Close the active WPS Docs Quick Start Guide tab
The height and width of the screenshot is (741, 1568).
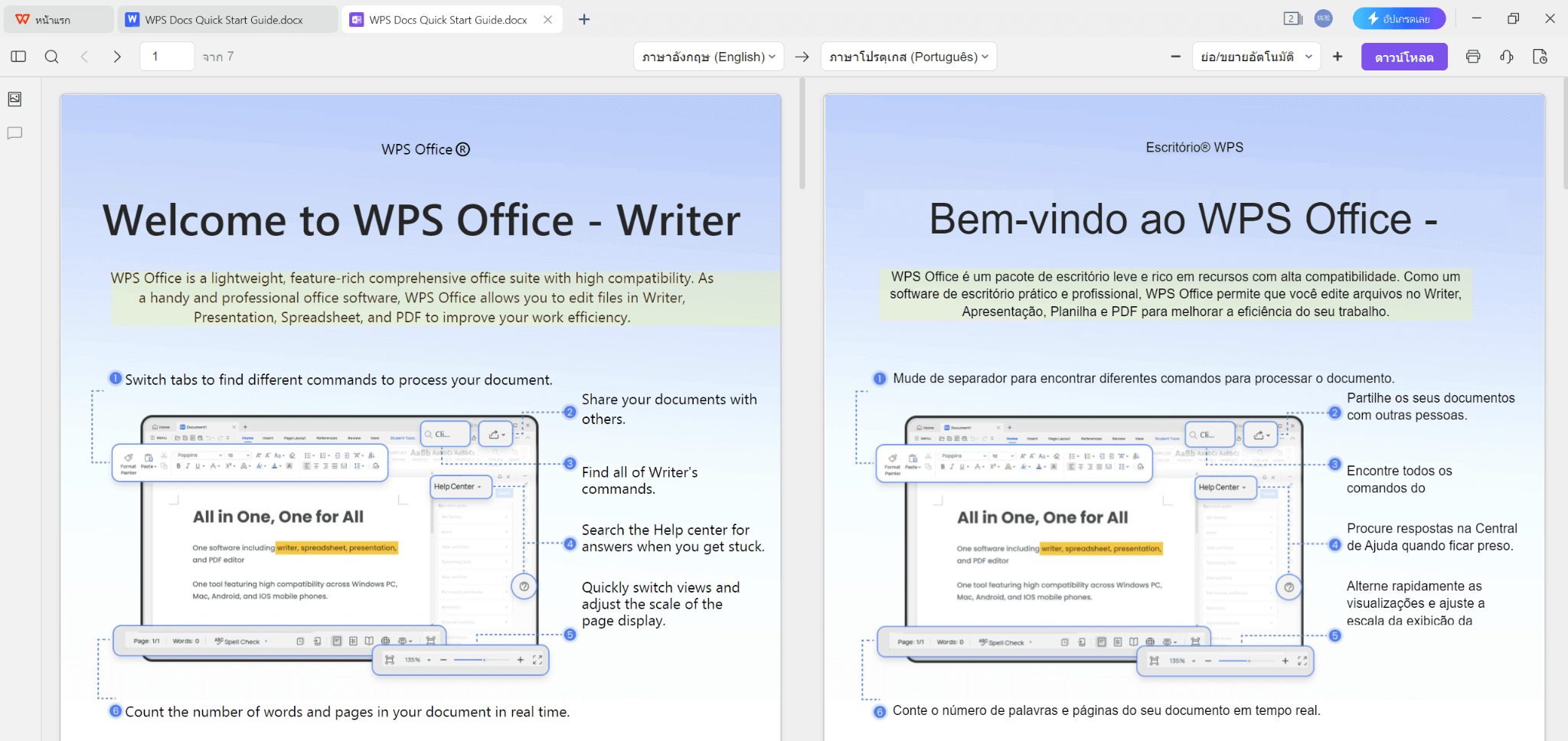(547, 20)
